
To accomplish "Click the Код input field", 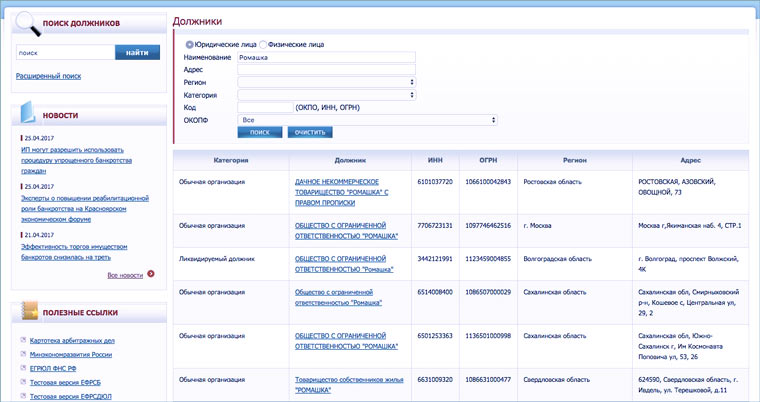I will (264, 107).
